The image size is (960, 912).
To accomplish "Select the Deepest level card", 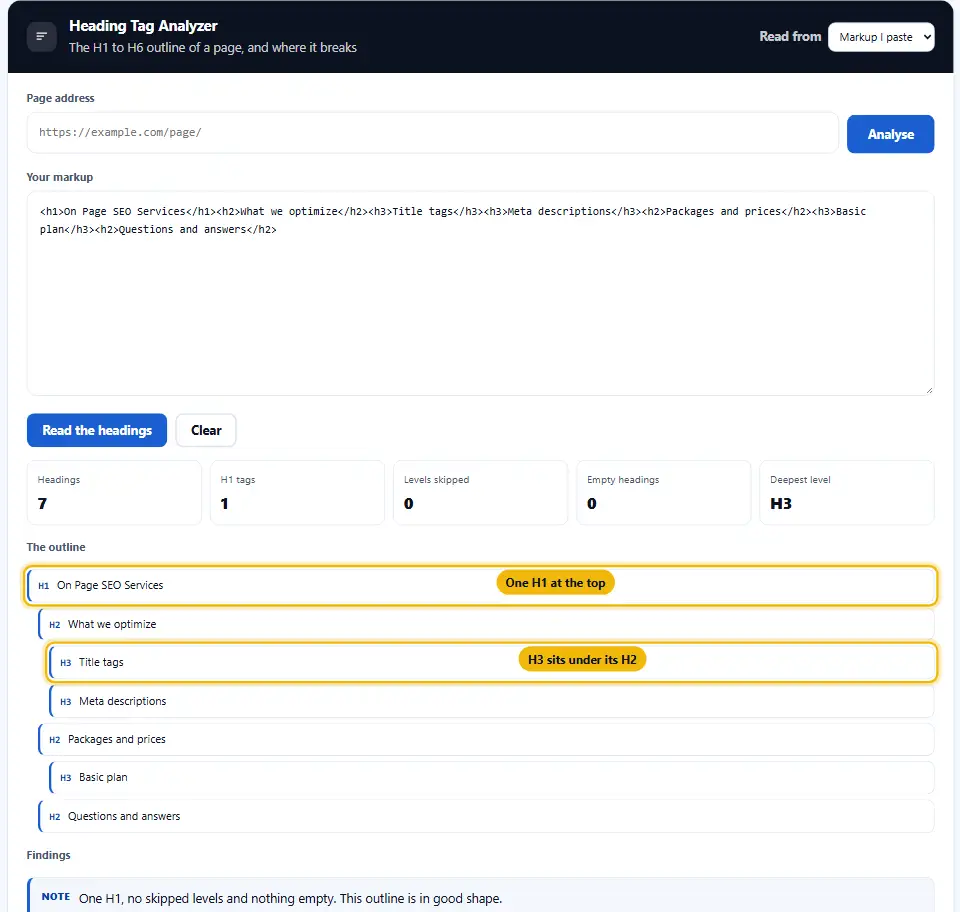I will pyautogui.click(x=847, y=493).
